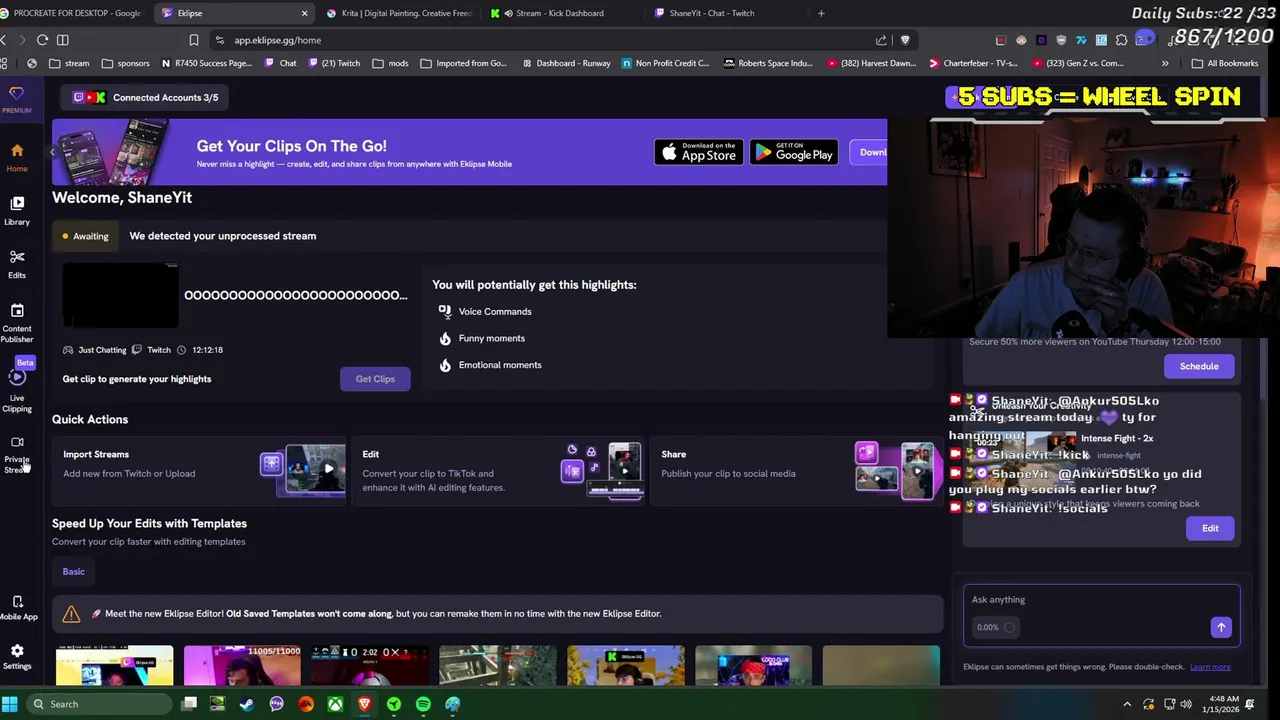Open the Roberts Space Indu... bookmark
This screenshot has height=720, width=1280.
[768, 63]
